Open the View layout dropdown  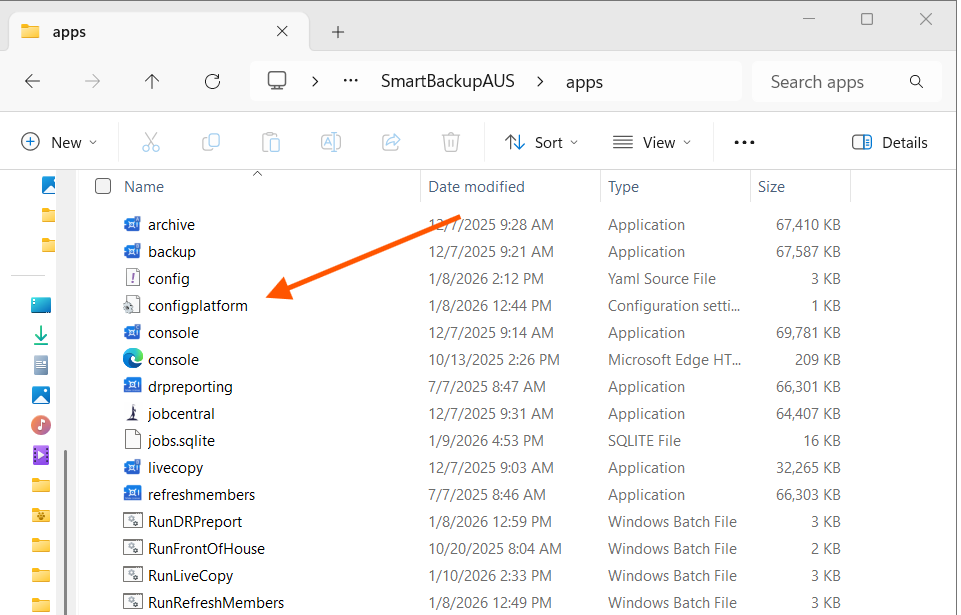[x=652, y=142]
